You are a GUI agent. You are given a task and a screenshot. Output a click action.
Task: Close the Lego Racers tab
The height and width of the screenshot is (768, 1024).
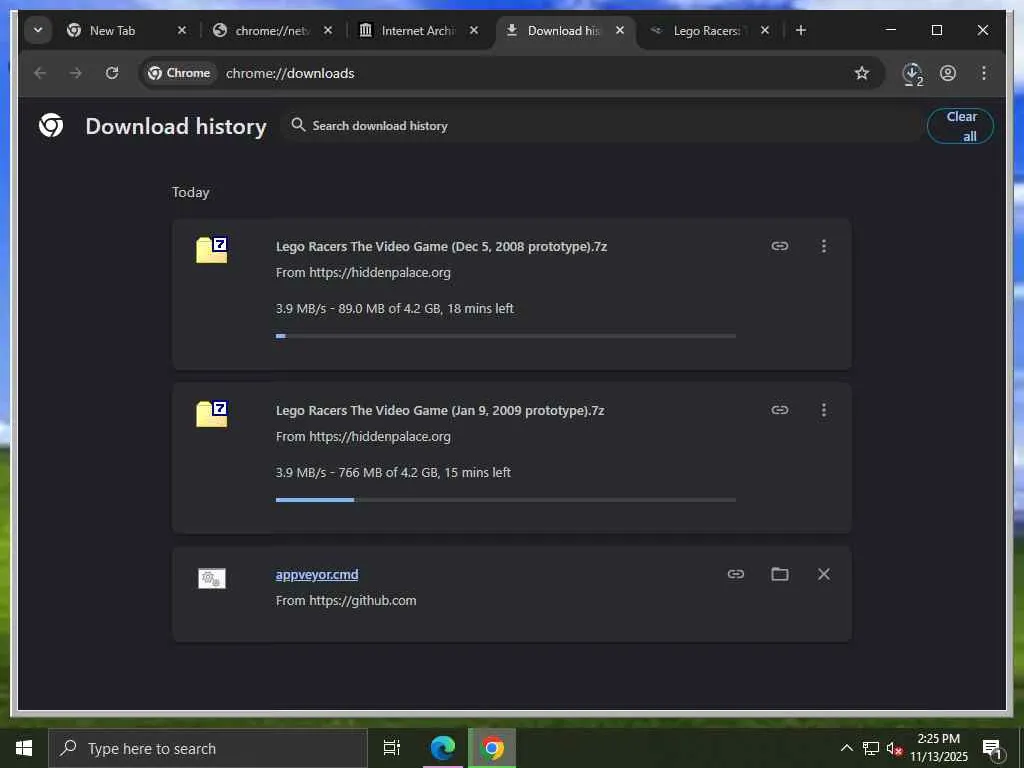point(765,31)
